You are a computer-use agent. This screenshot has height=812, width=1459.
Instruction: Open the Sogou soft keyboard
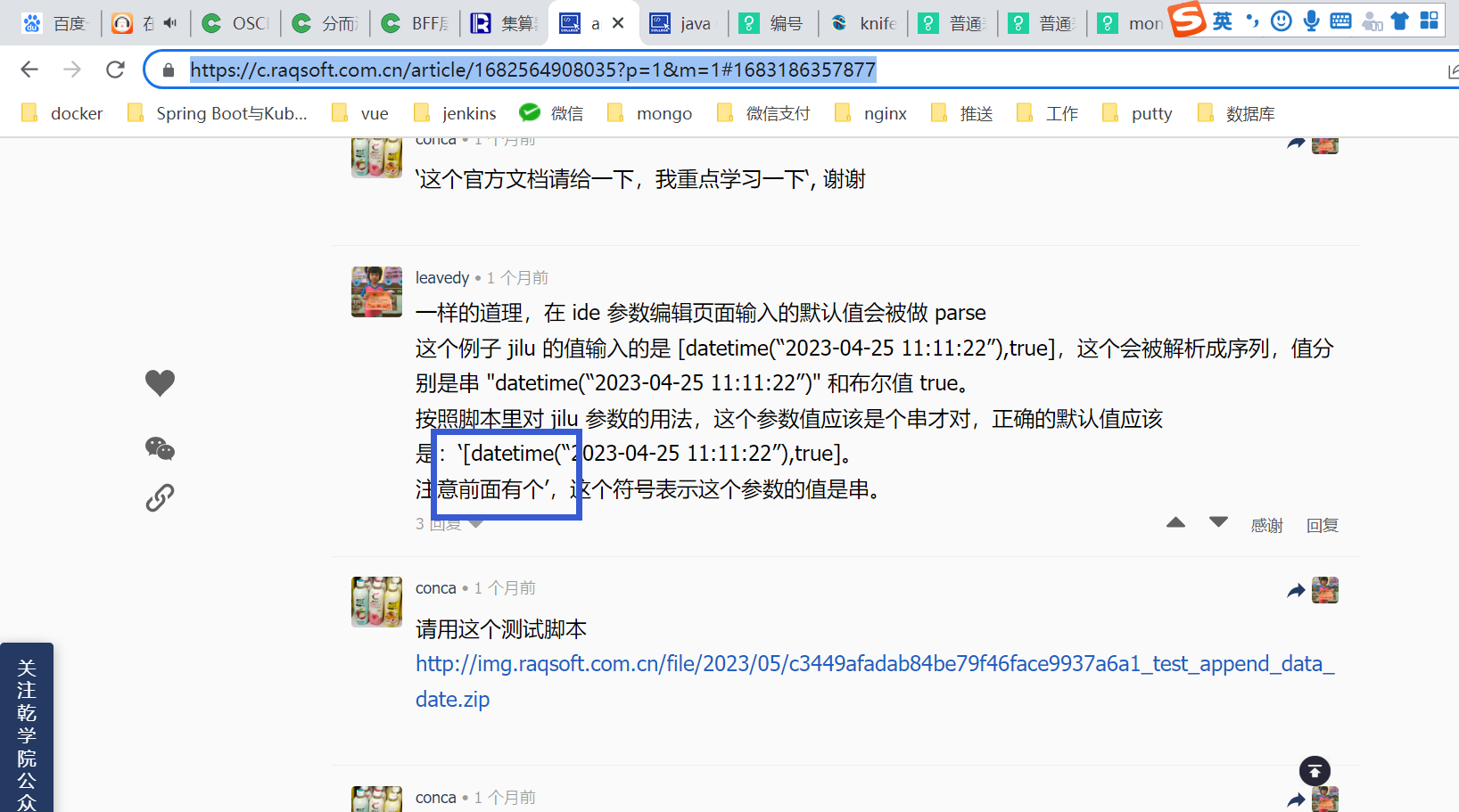point(1340,21)
